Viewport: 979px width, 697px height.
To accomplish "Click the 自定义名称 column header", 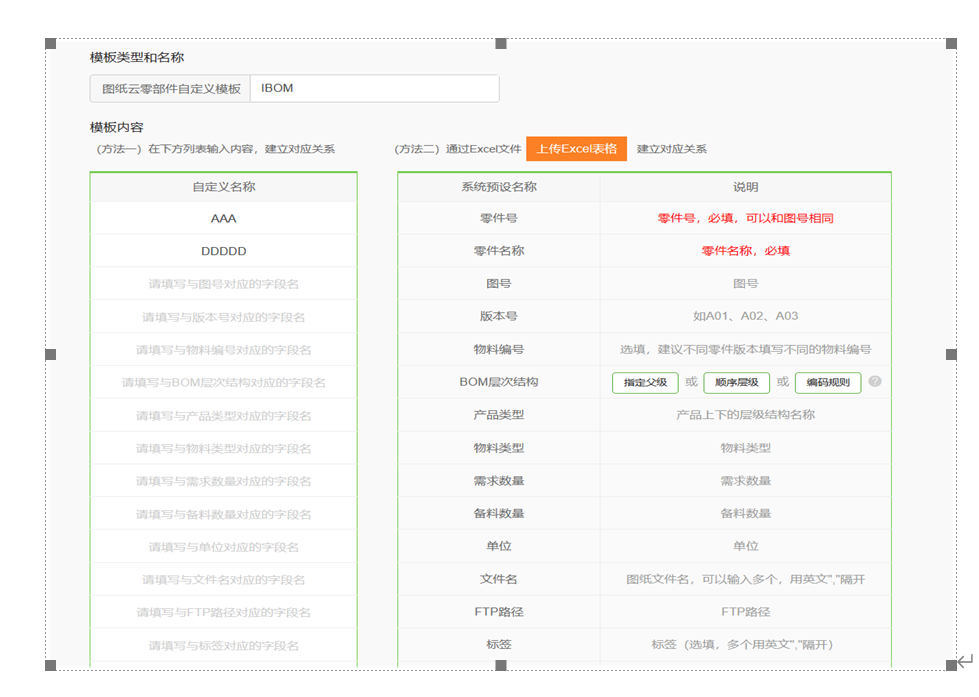I will point(223,185).
